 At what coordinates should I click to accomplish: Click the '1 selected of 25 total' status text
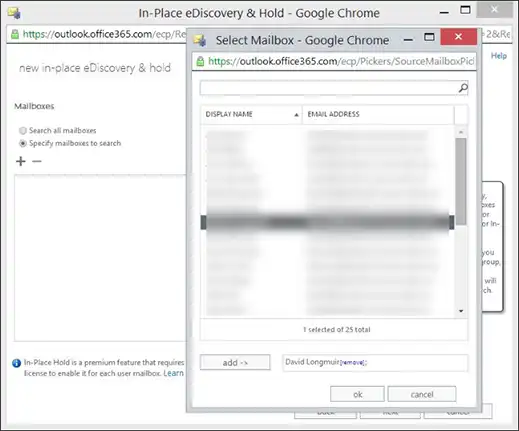[336, 330]
